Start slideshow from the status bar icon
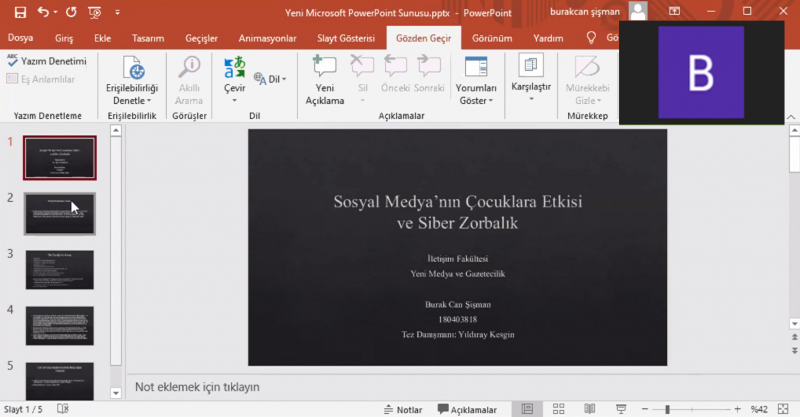The height and width of the screenshot is (417, 800). tap(621, 409)
